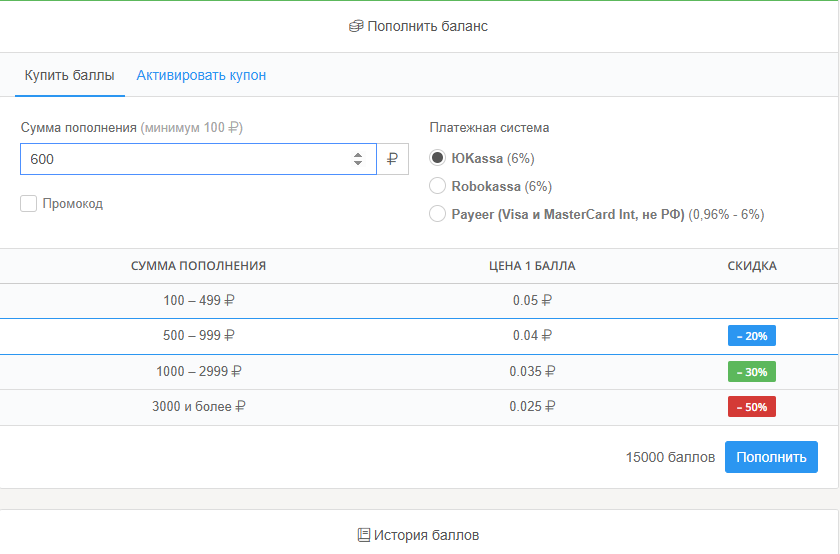The height and width of the screenshot is (554, 840).
Task: Click the История баллов heading text
Action: click(x=426, y=535)
